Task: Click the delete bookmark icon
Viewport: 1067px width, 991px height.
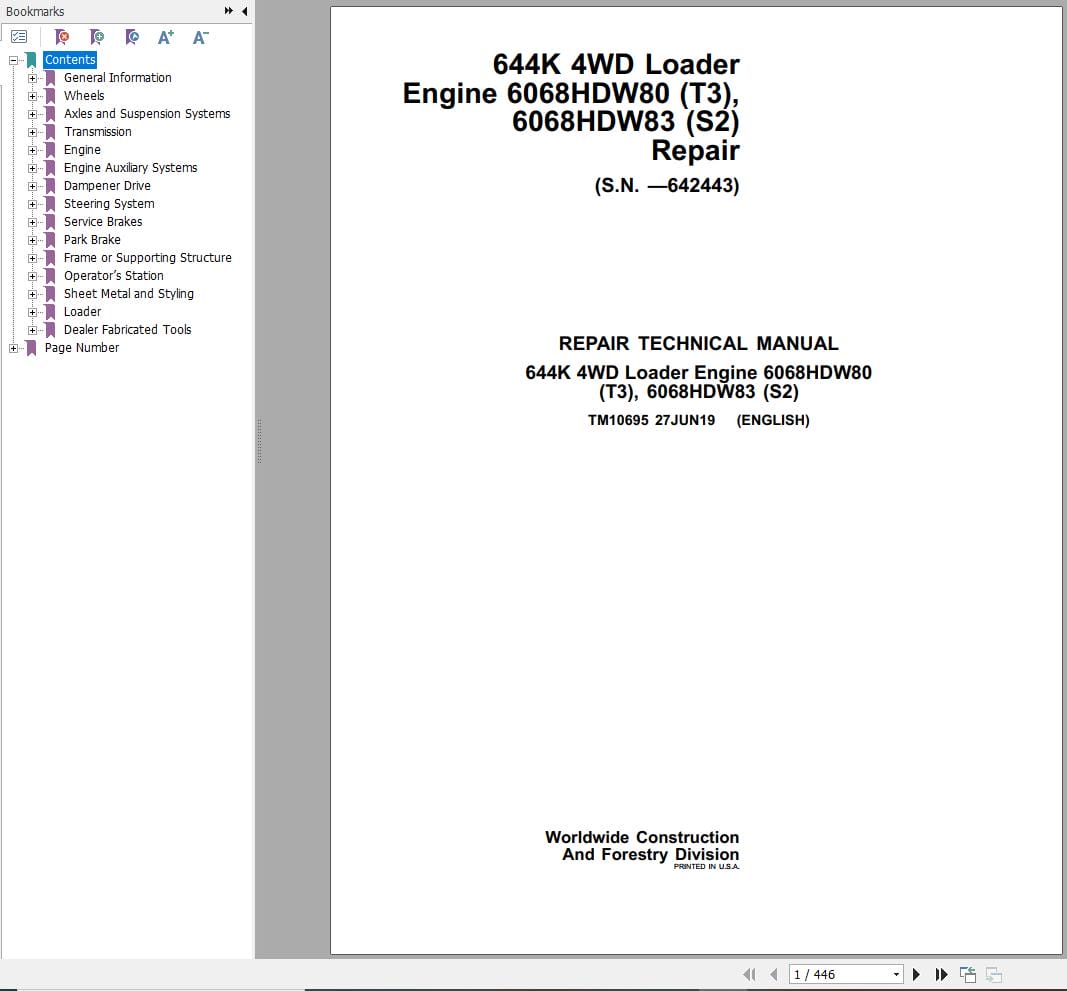Action: click(62, 37)
